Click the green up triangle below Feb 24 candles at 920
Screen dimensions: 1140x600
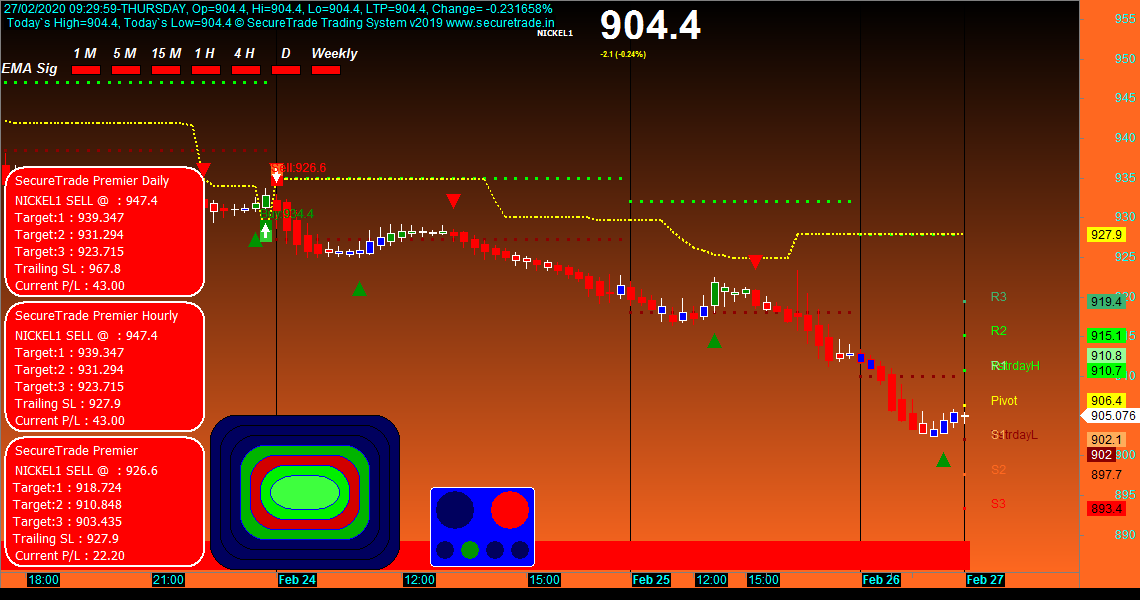click(359, 289)
